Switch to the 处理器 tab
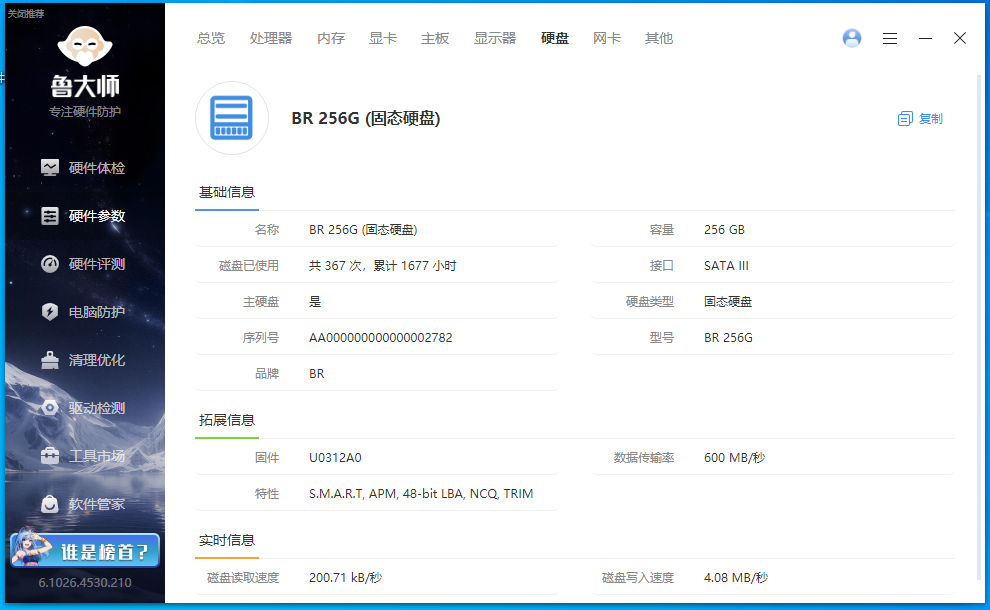The height and width of the screenshot is (610, 990). [x=271, y=38]
